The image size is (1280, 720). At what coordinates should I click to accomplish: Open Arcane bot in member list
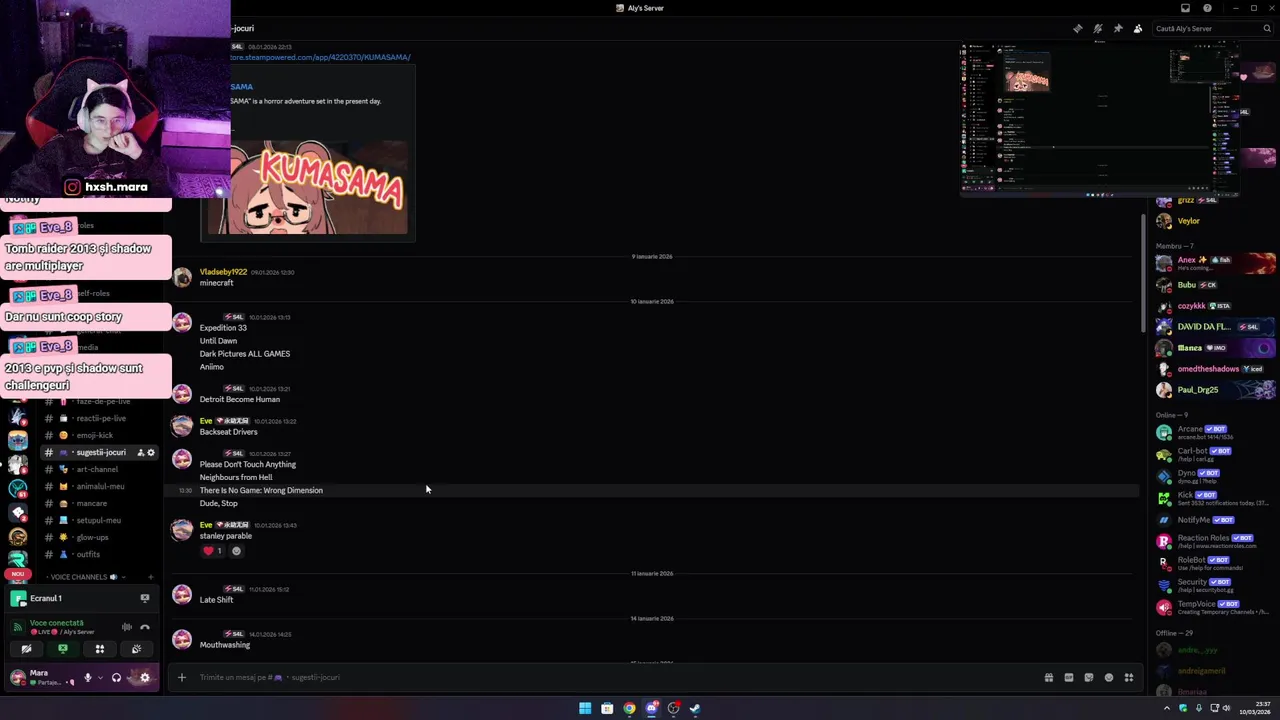[1213, 432]
